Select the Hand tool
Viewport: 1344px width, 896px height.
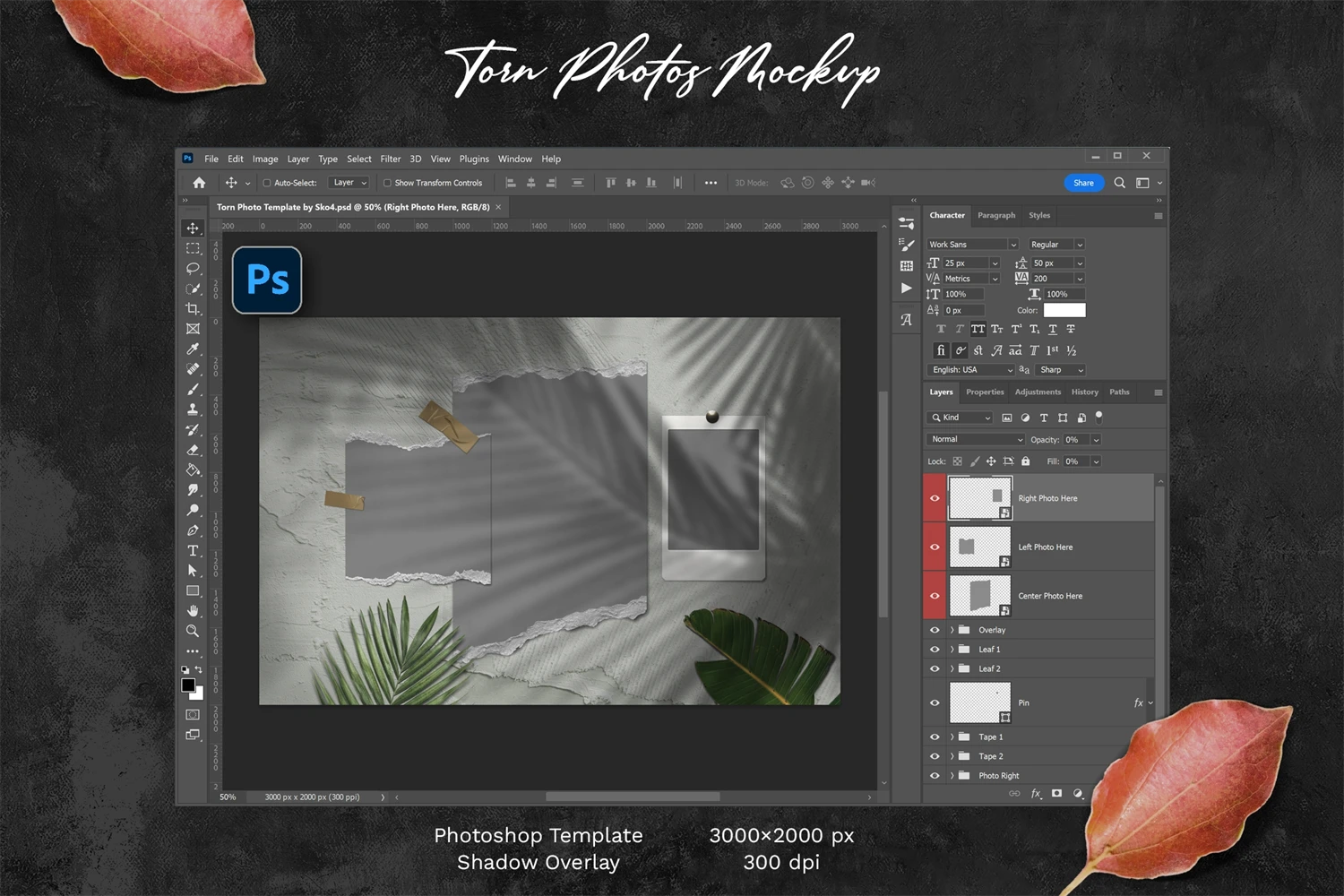pyautogui.click(x=193, y=611)
